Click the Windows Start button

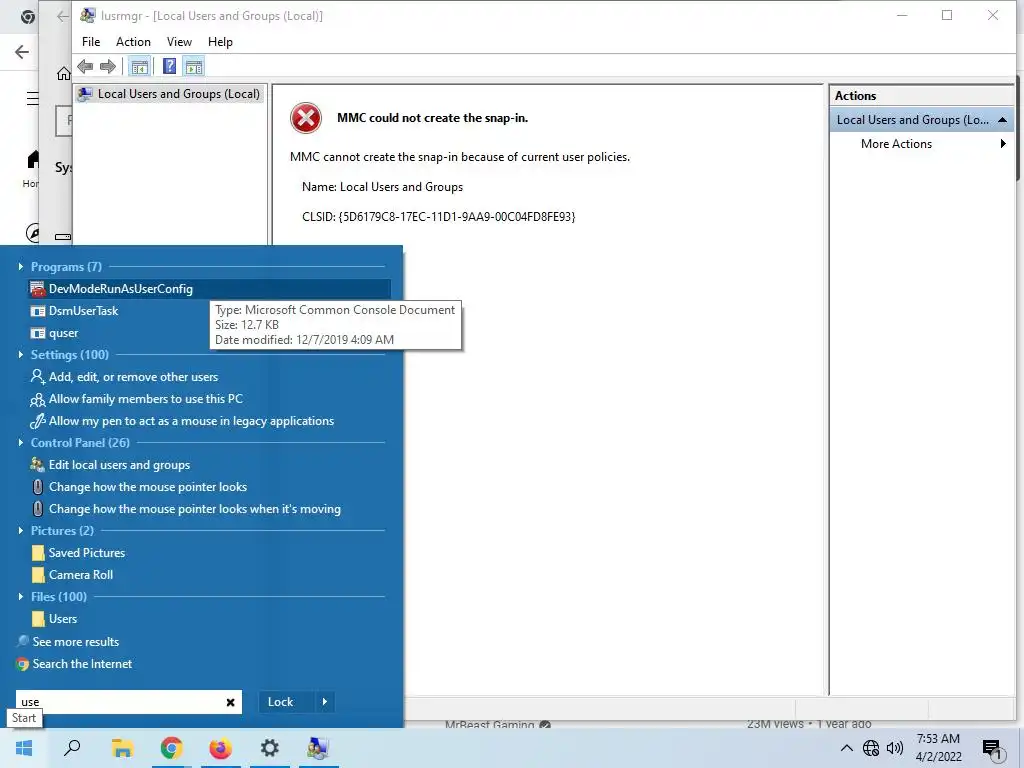point(24,748)
